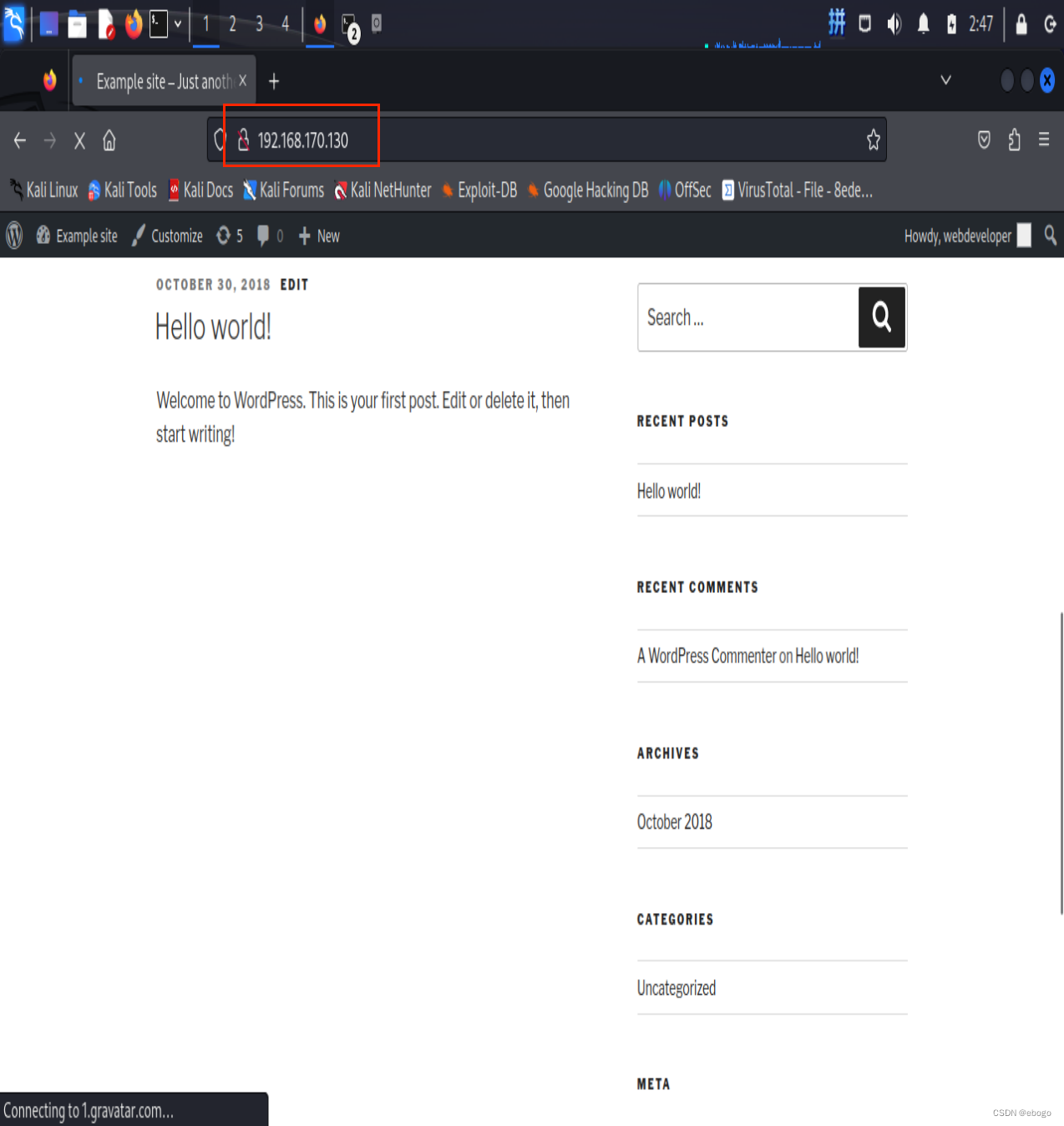Close the Example site browser tab

[x=242, y=80]
